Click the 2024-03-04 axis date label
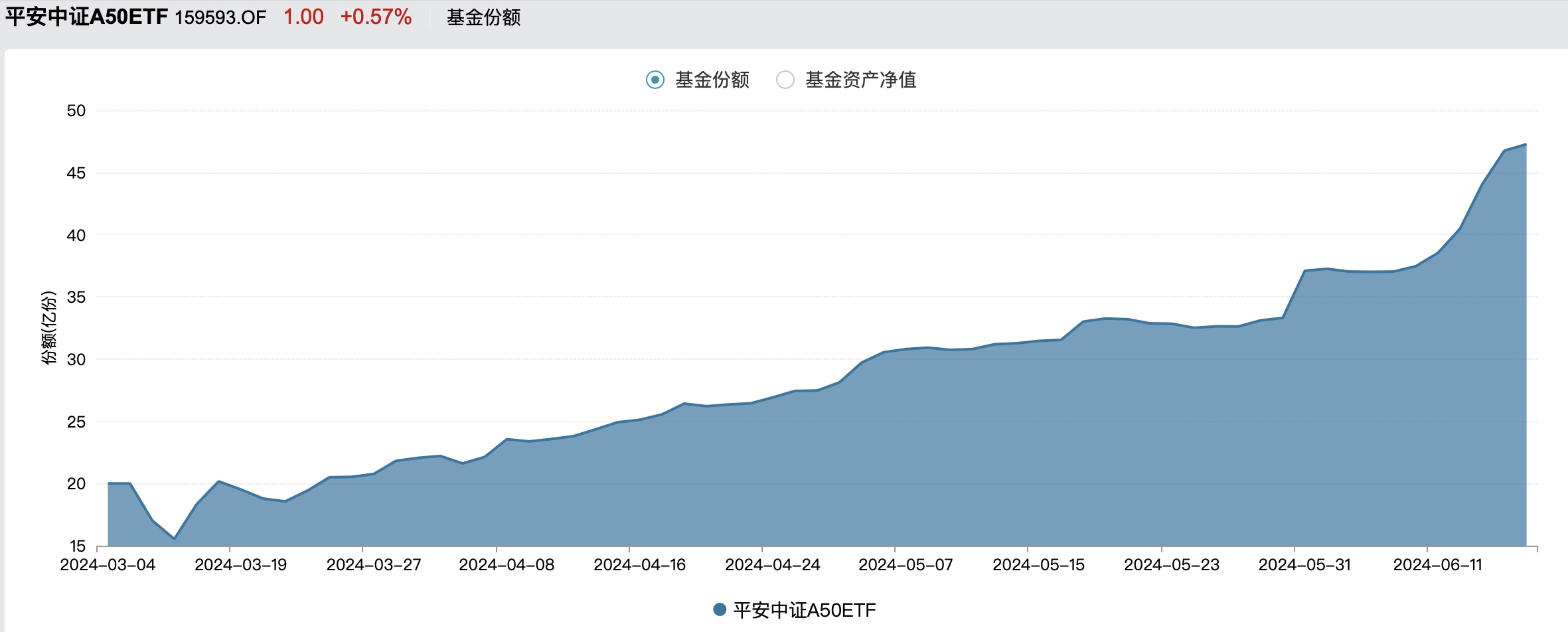 [x=108, y=565]
